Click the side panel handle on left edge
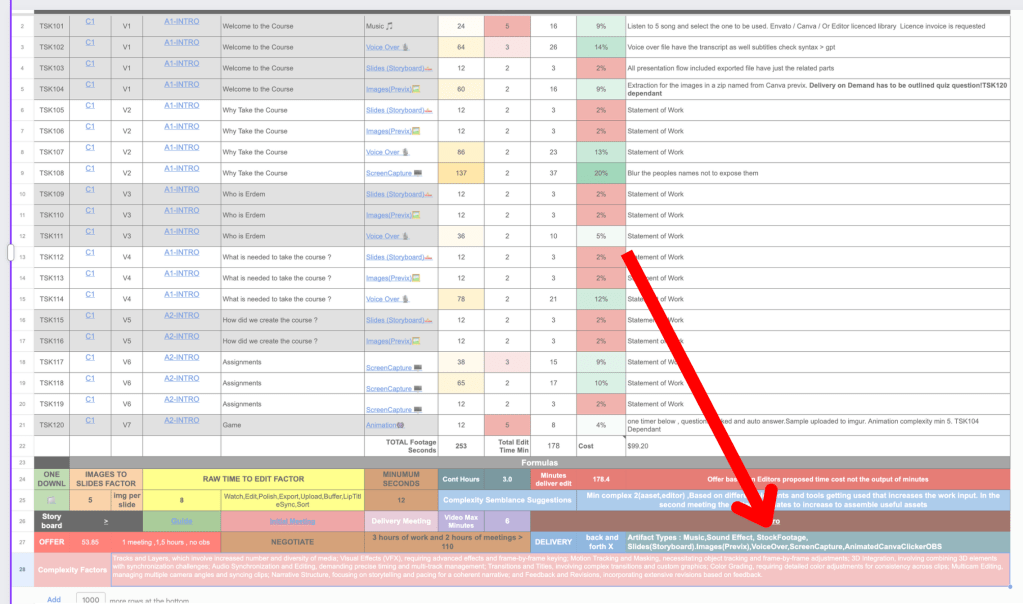The height and width of the screenshot is (604, 1023). click(10, 252)
